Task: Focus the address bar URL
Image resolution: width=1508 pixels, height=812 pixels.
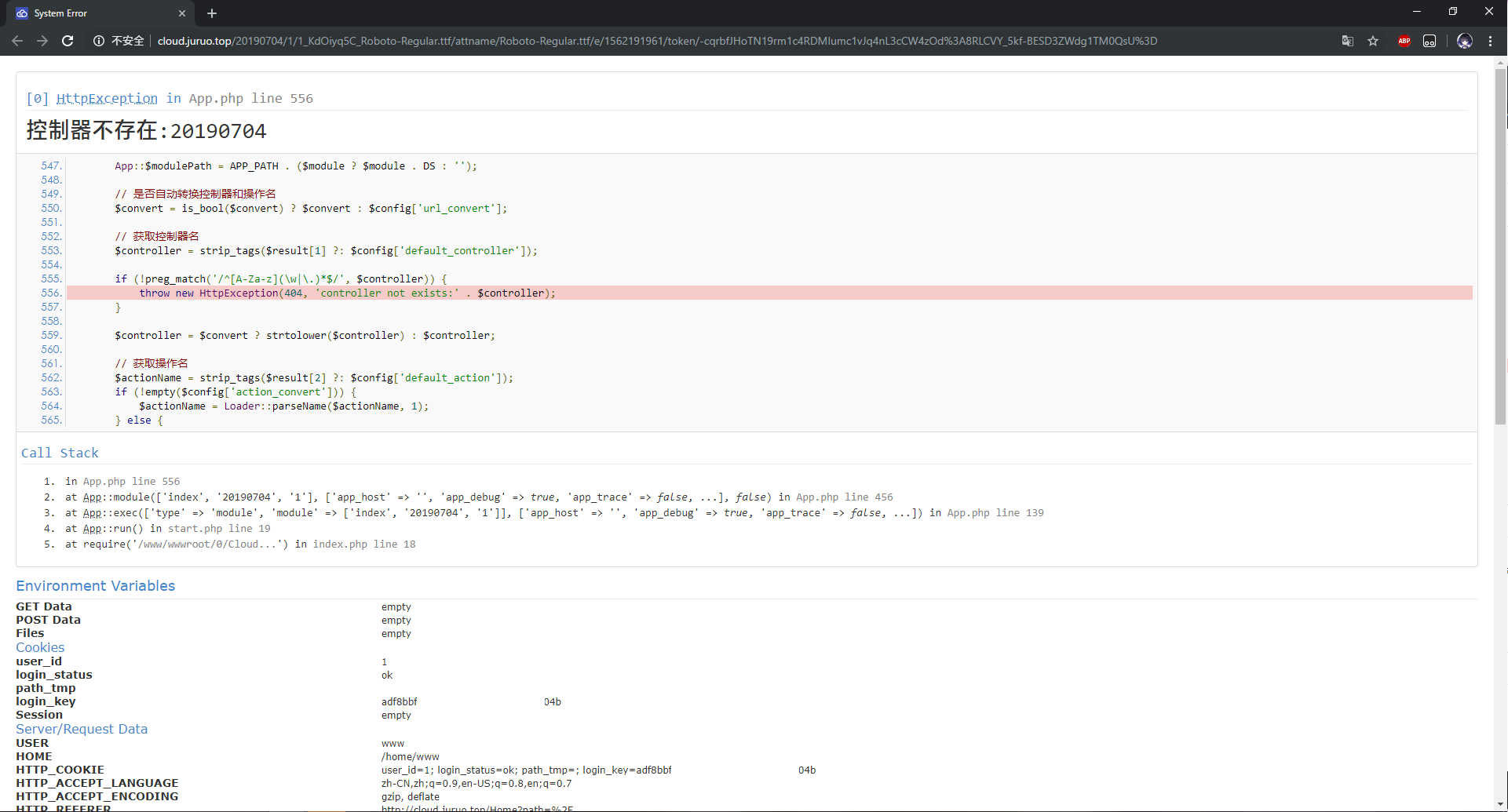Action: tap(657, 41)
